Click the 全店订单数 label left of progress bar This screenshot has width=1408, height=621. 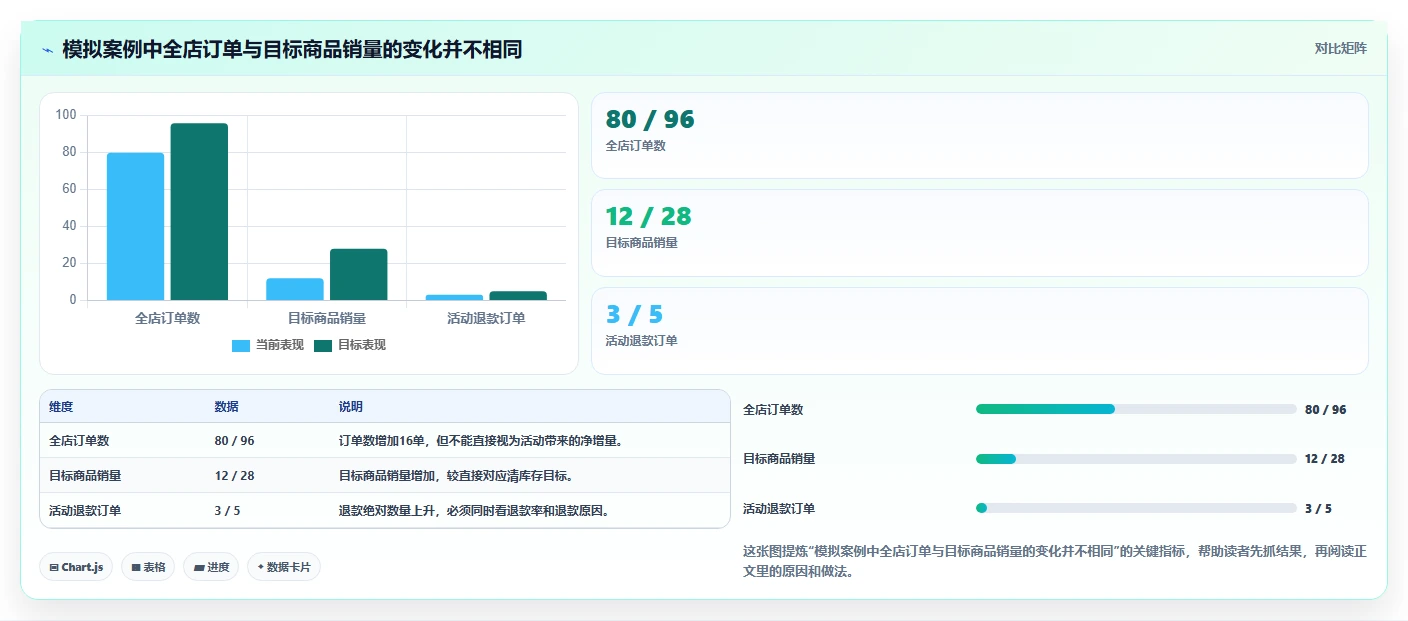pyautogui.click(x=773, y=410)
